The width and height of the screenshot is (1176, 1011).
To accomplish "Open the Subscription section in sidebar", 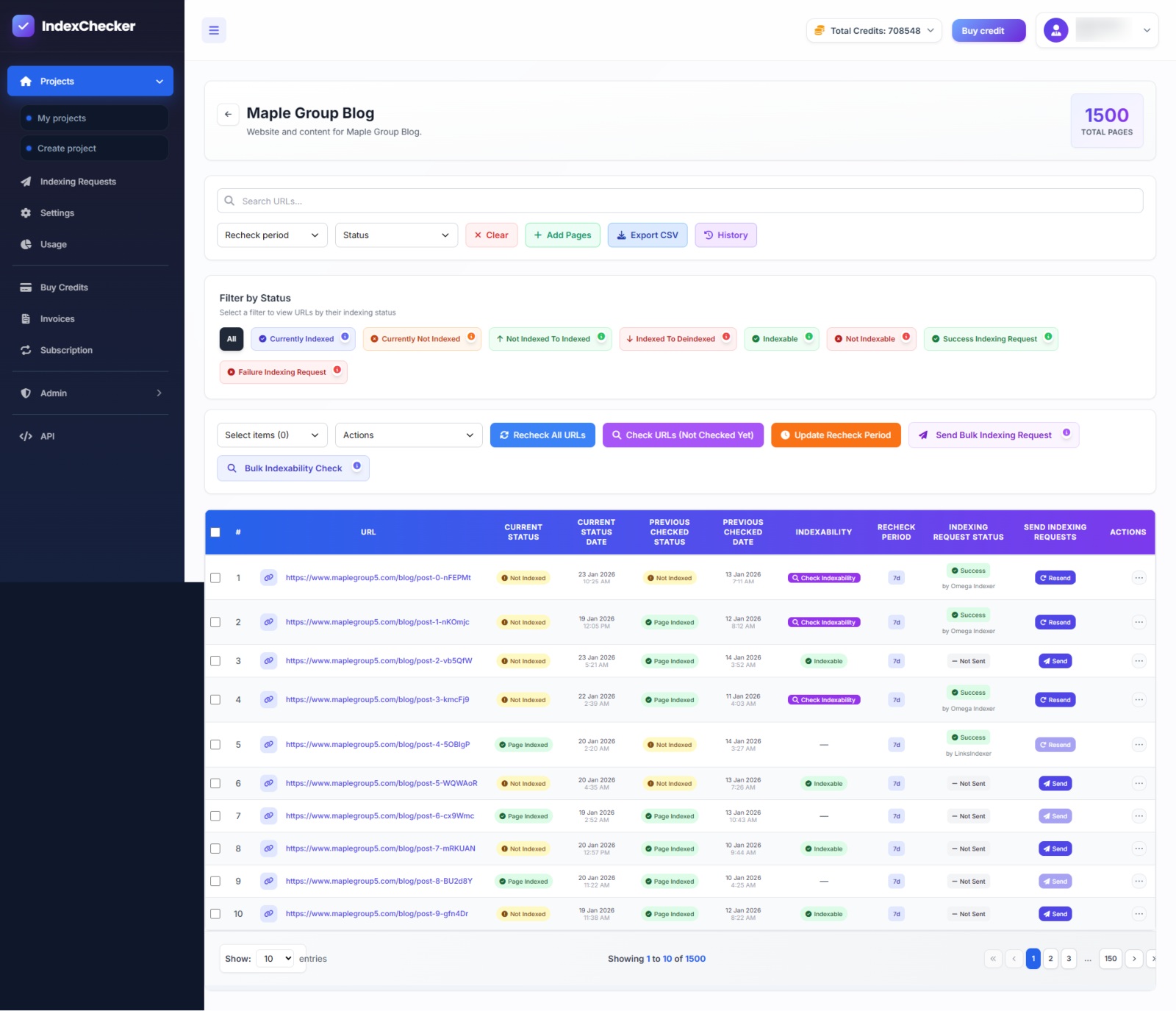I will pos(66,350).
